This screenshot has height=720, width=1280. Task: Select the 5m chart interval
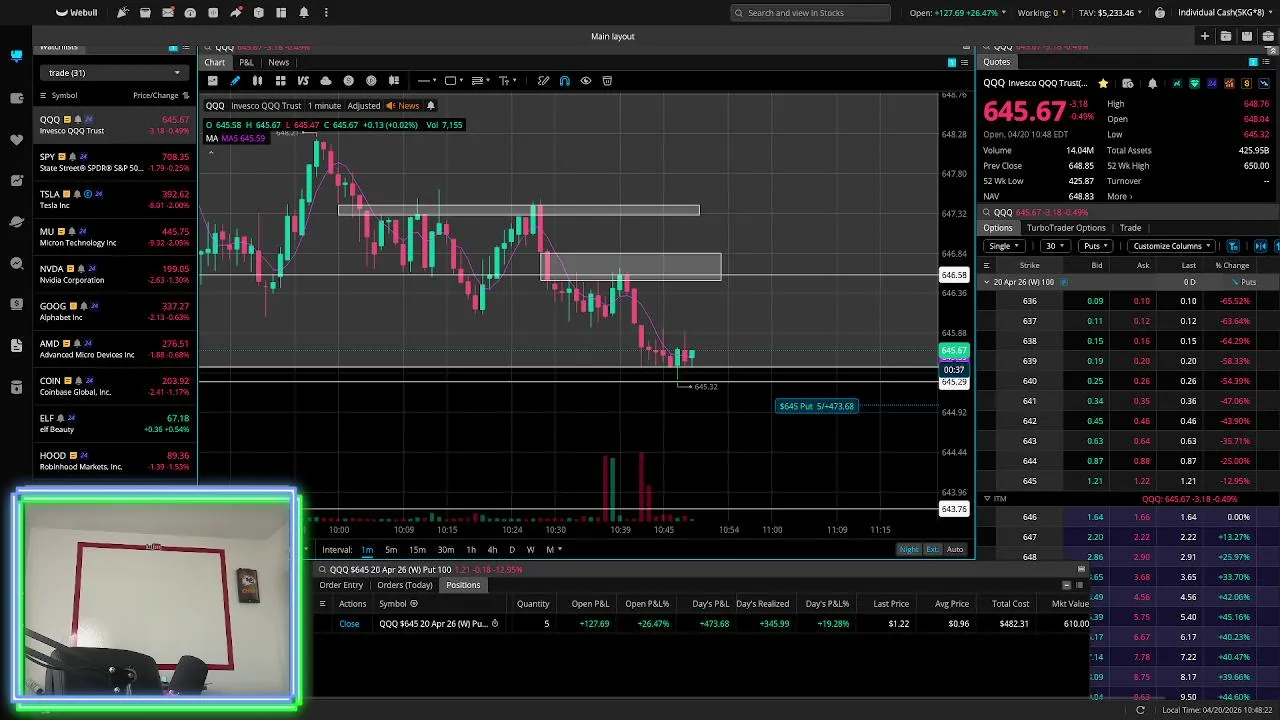pyautogui.click(x=391, y=550)
